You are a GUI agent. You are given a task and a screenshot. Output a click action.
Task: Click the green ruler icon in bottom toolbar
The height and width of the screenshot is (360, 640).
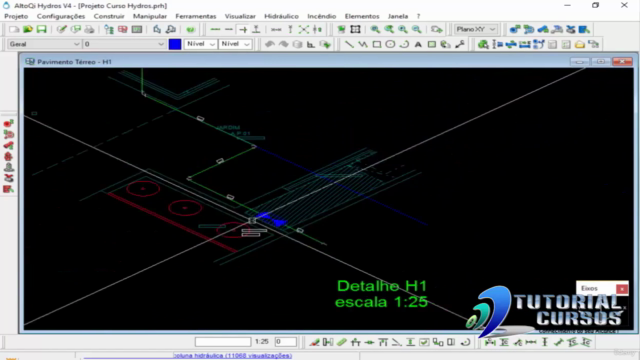(x=342, y=342)
